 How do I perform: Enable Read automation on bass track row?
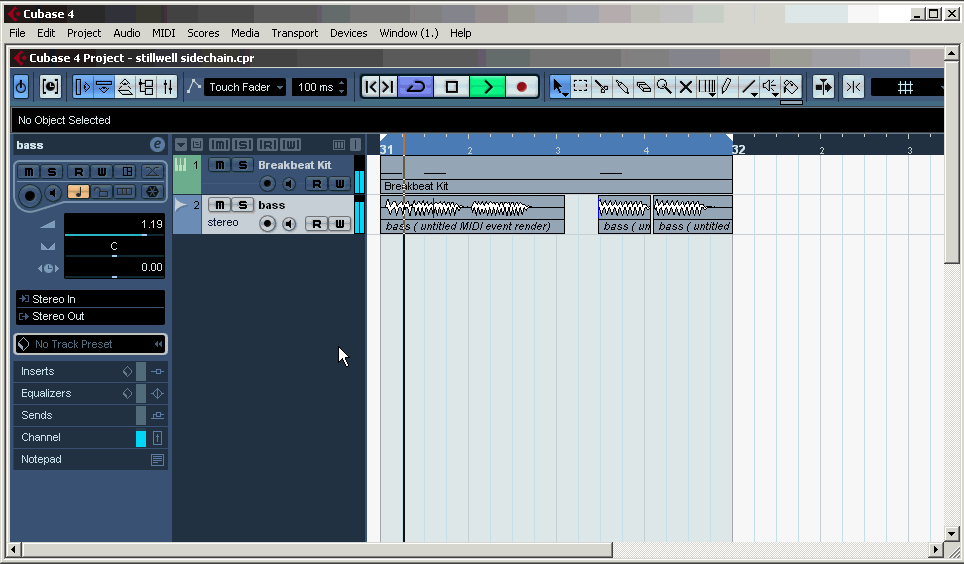pyautogui.click(x=317, y=224)
